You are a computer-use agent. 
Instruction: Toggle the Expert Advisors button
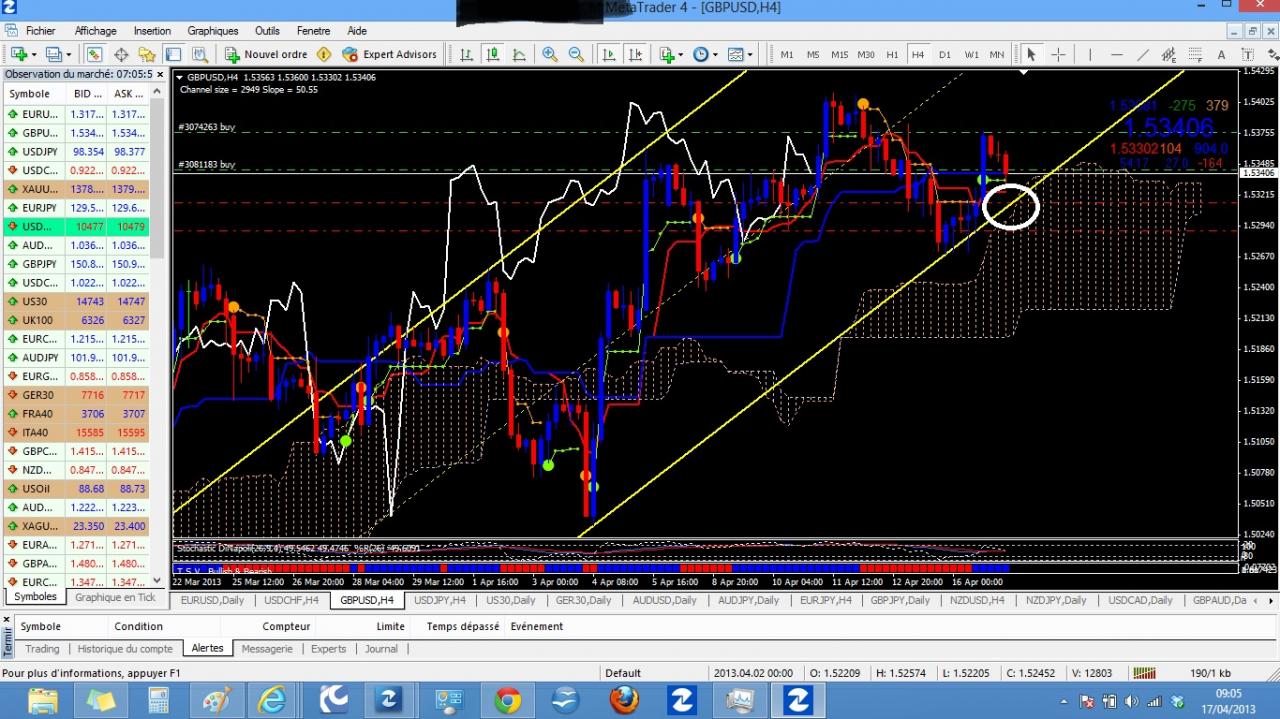(389, 54)
